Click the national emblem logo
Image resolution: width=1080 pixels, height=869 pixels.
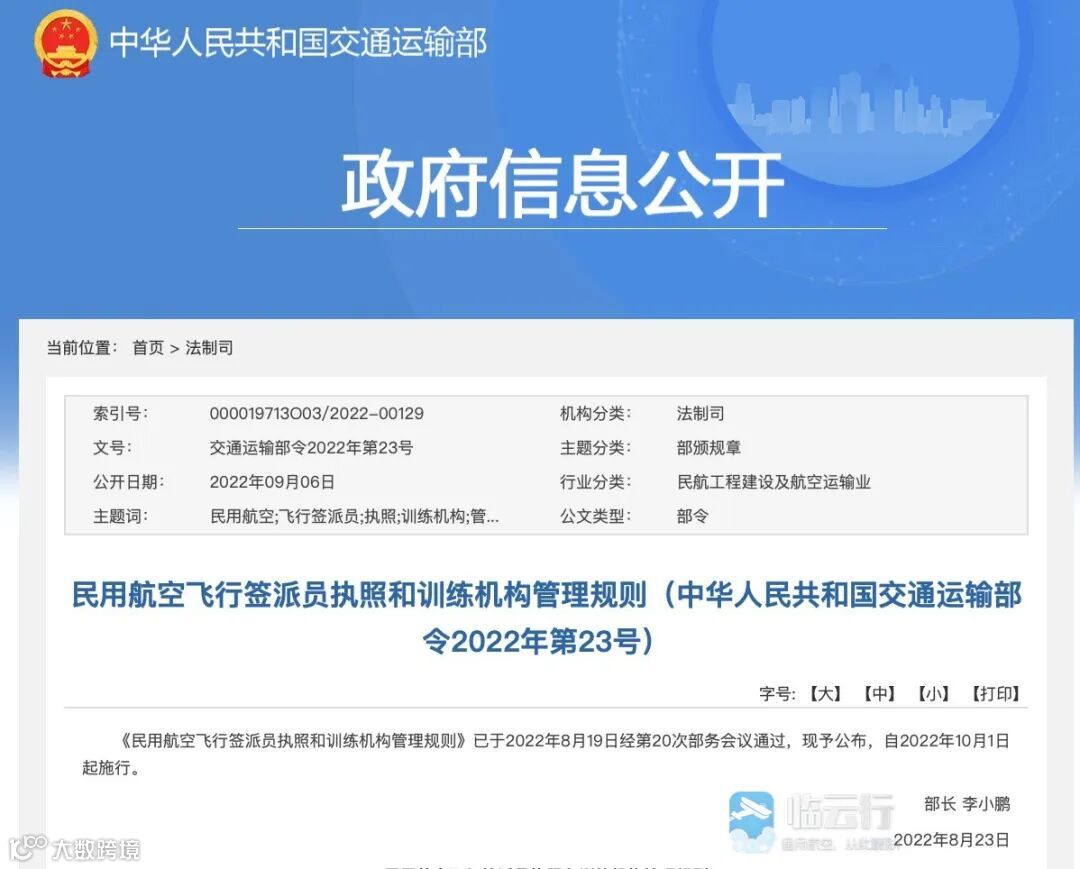tap(65, 43)
